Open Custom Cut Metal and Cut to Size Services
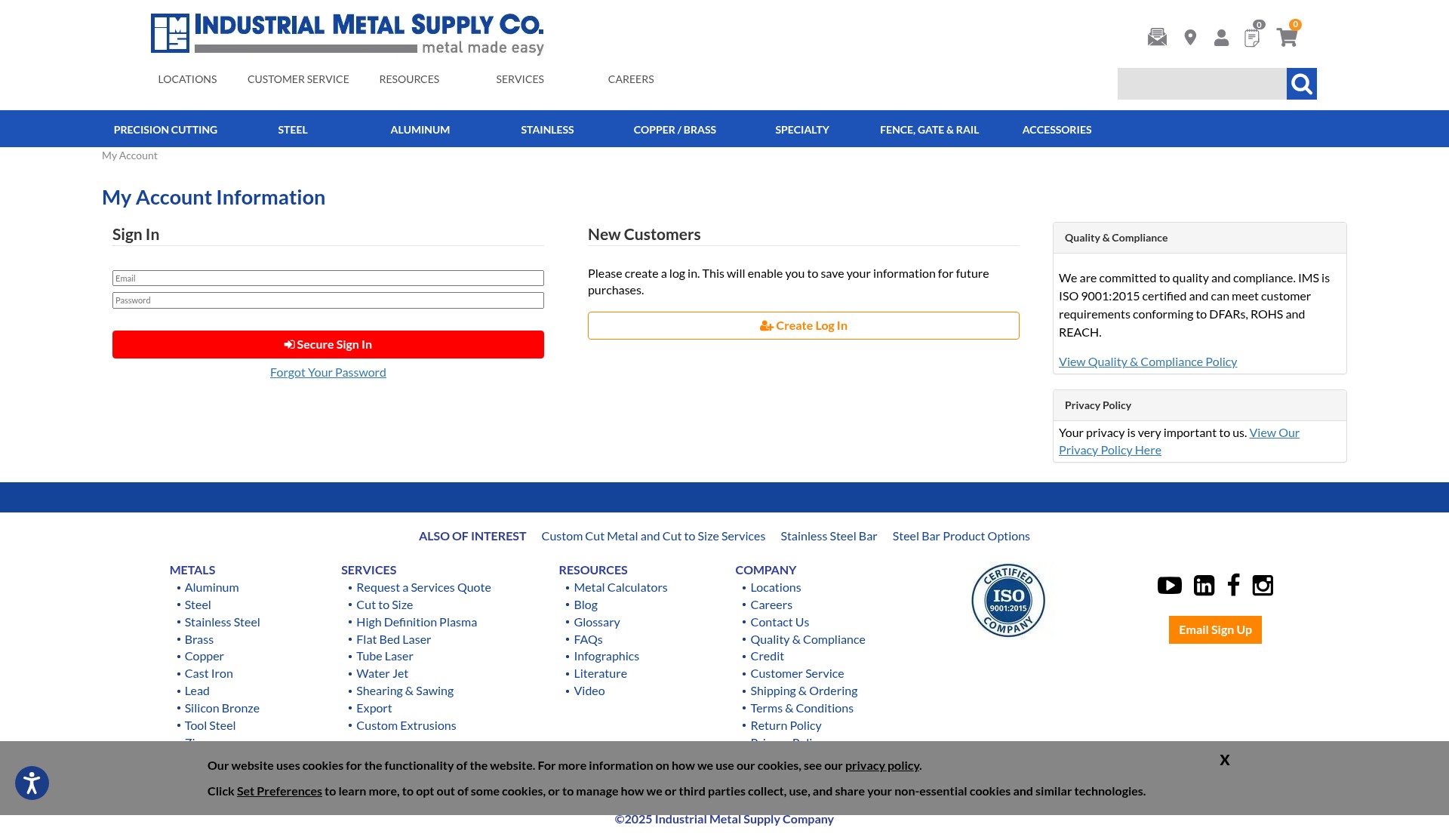The width and height of the screenshot is (1449, 840). pos(654,537)
